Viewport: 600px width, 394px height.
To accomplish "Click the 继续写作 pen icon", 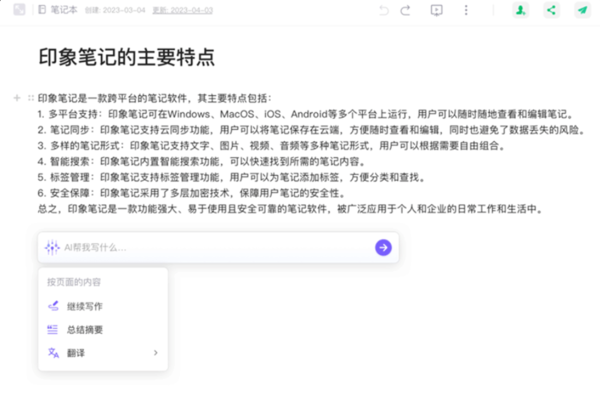I will (x=53, y=306).
